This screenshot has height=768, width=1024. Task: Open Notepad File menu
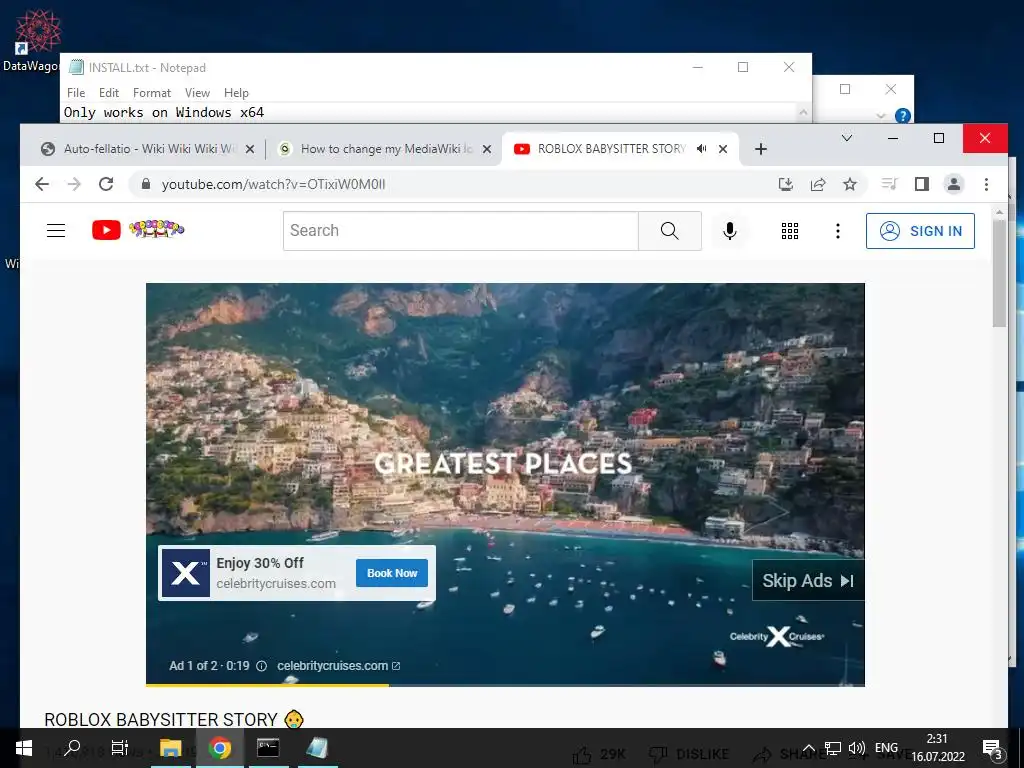coord(76,93)
